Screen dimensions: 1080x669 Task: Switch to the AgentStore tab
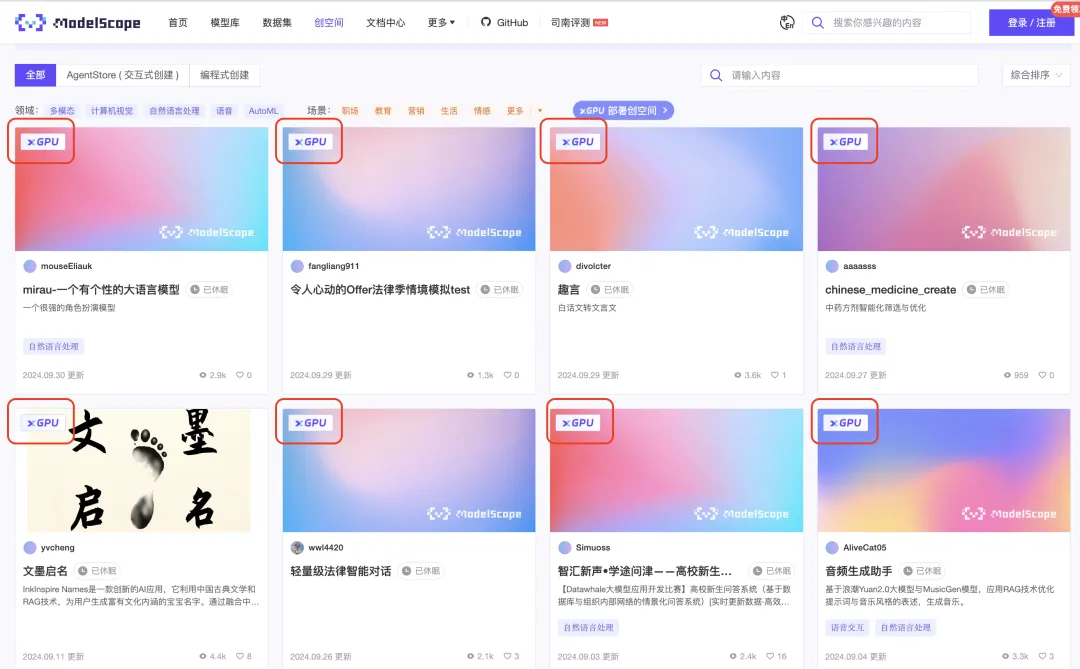124,75
